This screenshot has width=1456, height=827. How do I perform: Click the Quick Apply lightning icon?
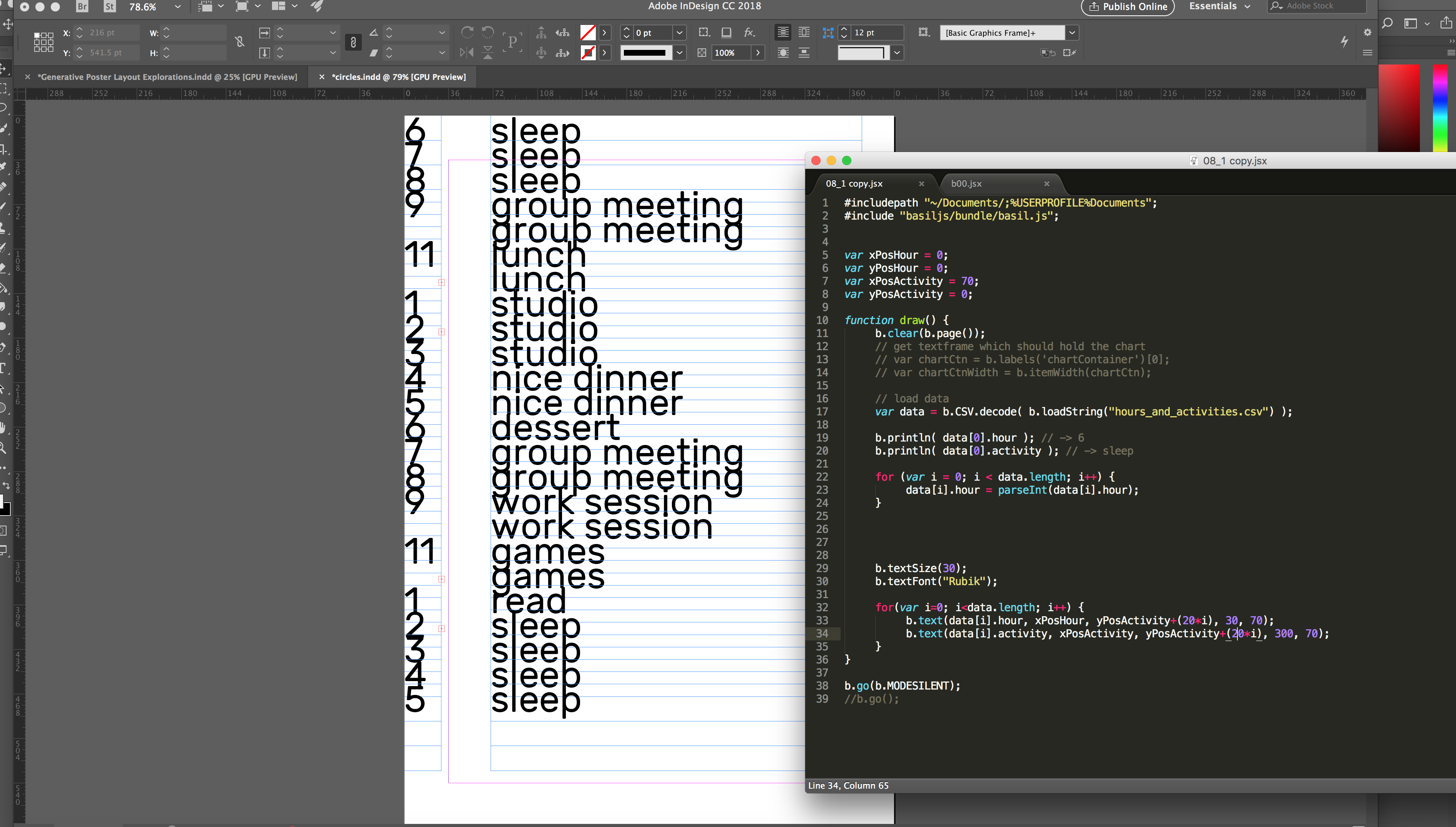1344,41
